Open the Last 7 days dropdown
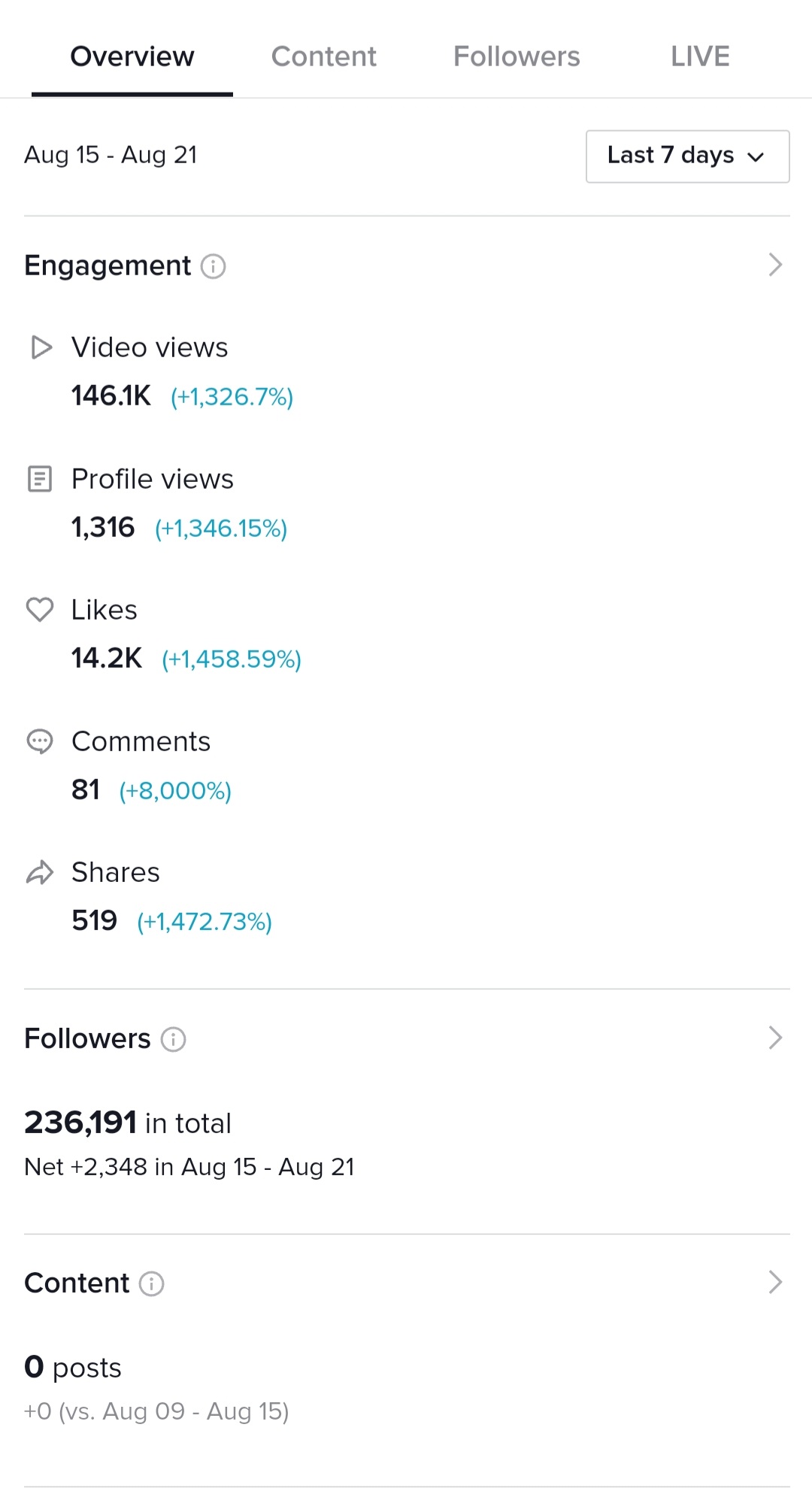 (x=688, y=156)
